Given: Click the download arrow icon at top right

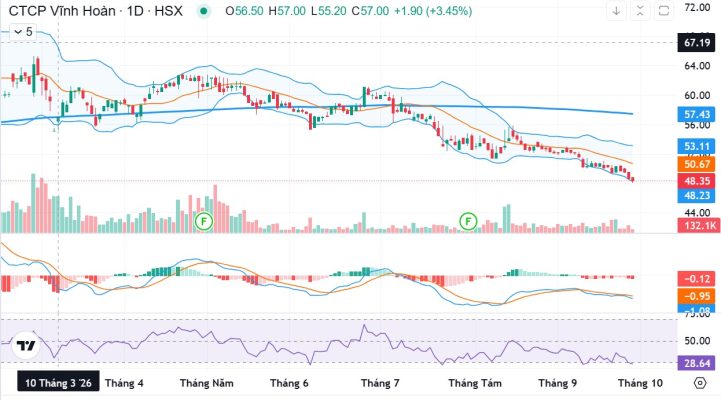Looking at the screenshot, I should tap(616, 11).
